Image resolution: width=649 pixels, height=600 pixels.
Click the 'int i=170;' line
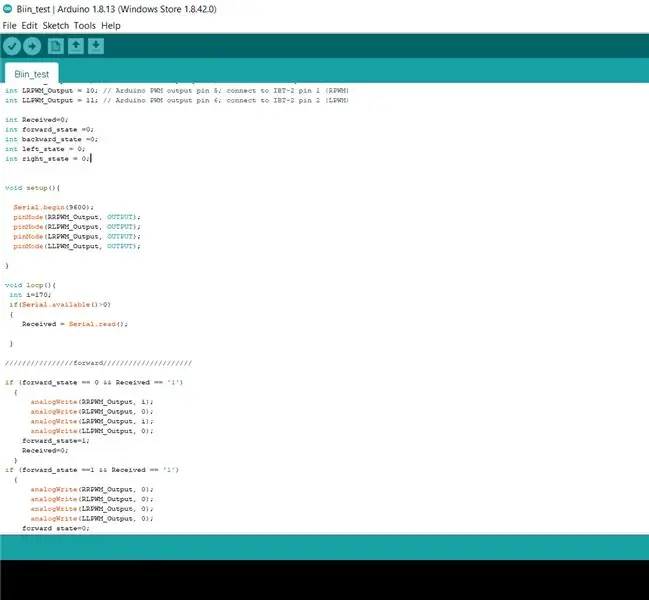[30, 295]
